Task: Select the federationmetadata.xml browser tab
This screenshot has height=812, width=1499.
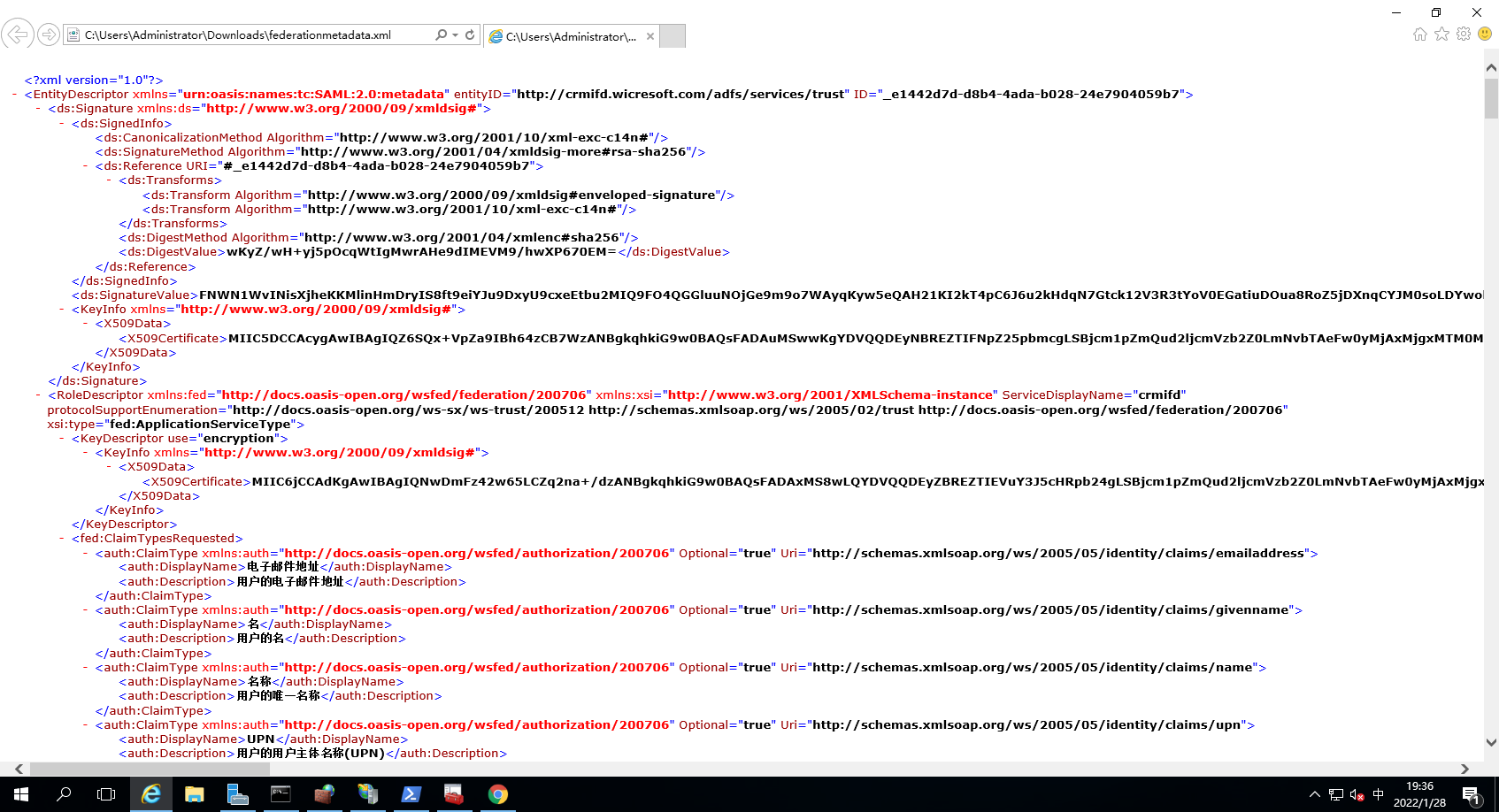Action: [x=570, y=36]
